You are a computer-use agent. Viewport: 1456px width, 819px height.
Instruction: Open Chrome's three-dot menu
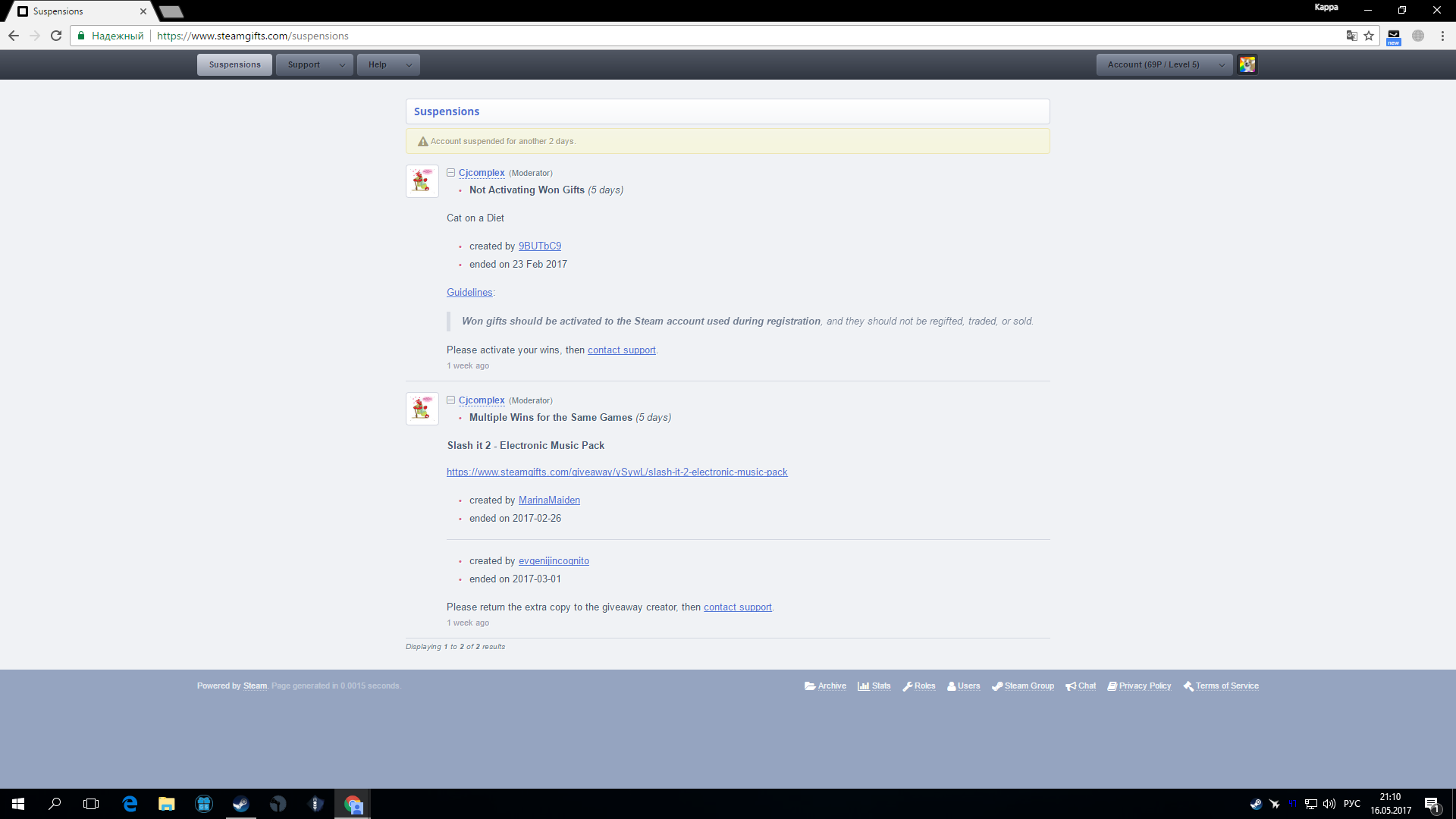click(x=1442, y=36)
